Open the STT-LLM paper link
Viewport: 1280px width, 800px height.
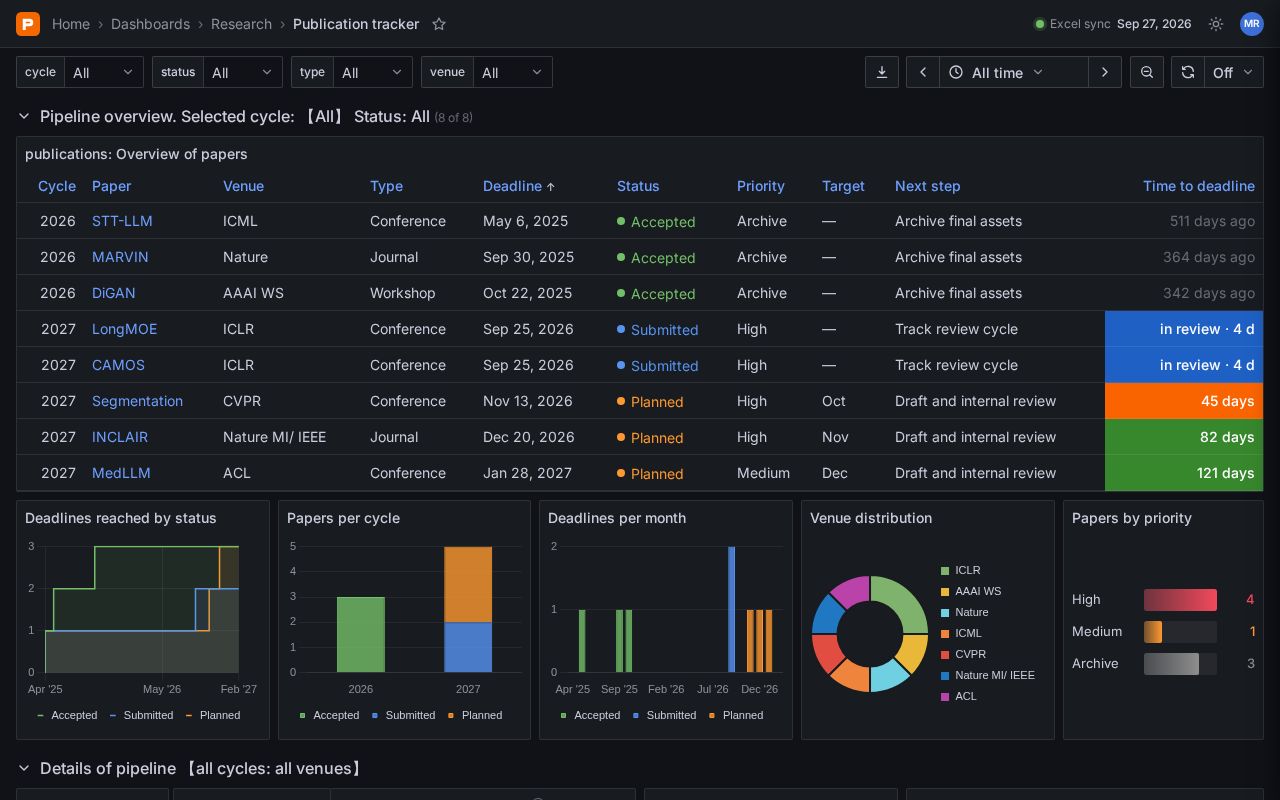(x=122, y=221)
